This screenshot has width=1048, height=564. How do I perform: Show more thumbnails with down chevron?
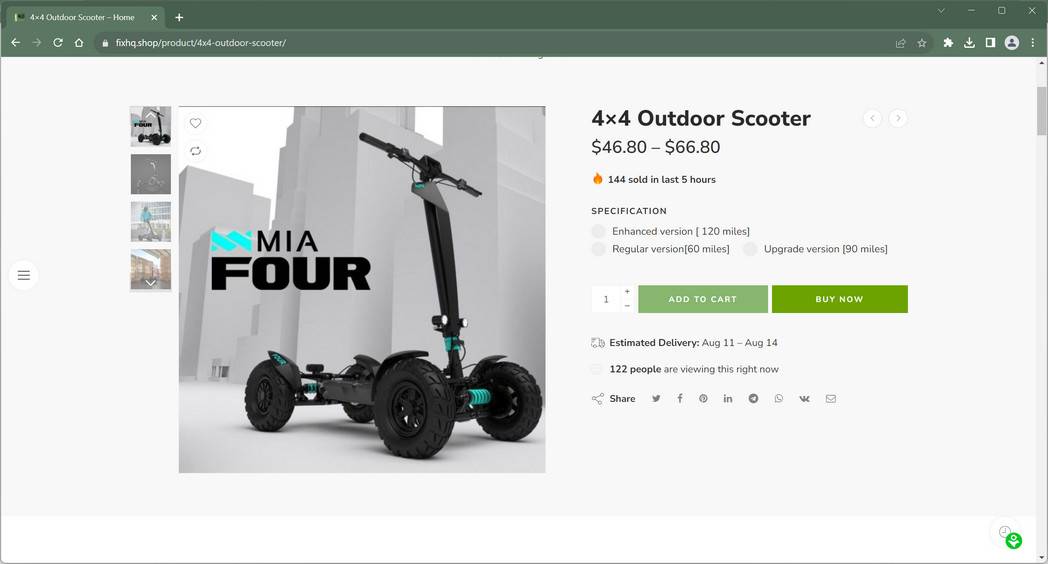coord(150,283)
